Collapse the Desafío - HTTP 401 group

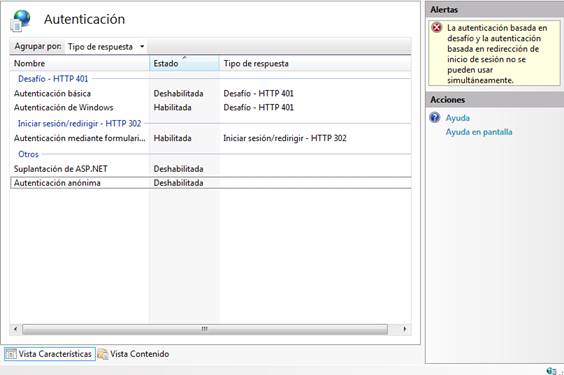(53, 79)
